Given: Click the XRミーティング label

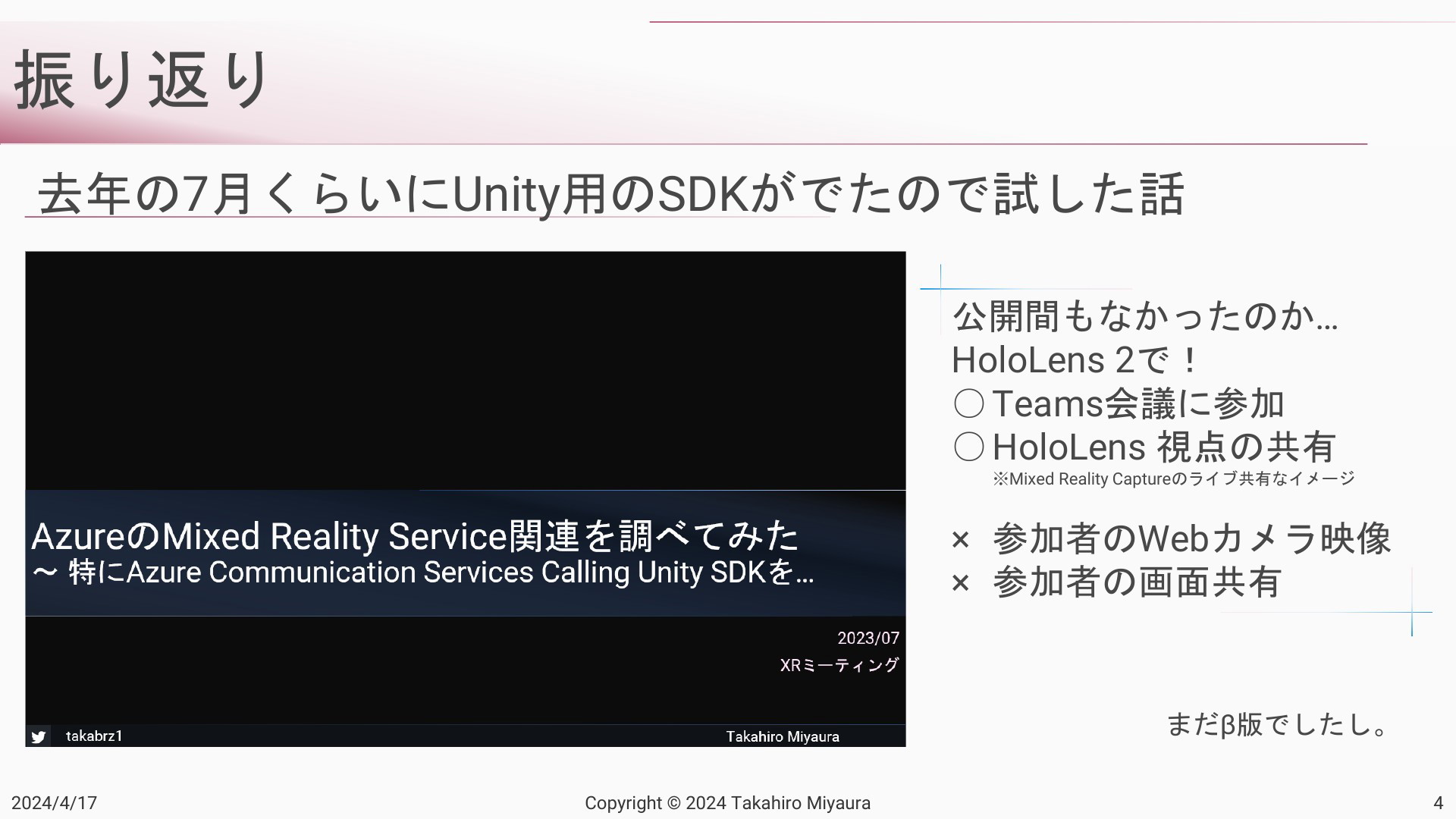Looking at the screenshot, I should pos(839,665).
